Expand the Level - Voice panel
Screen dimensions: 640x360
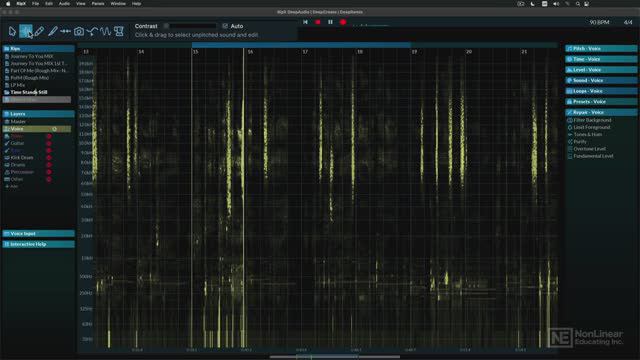click(601, 70)
